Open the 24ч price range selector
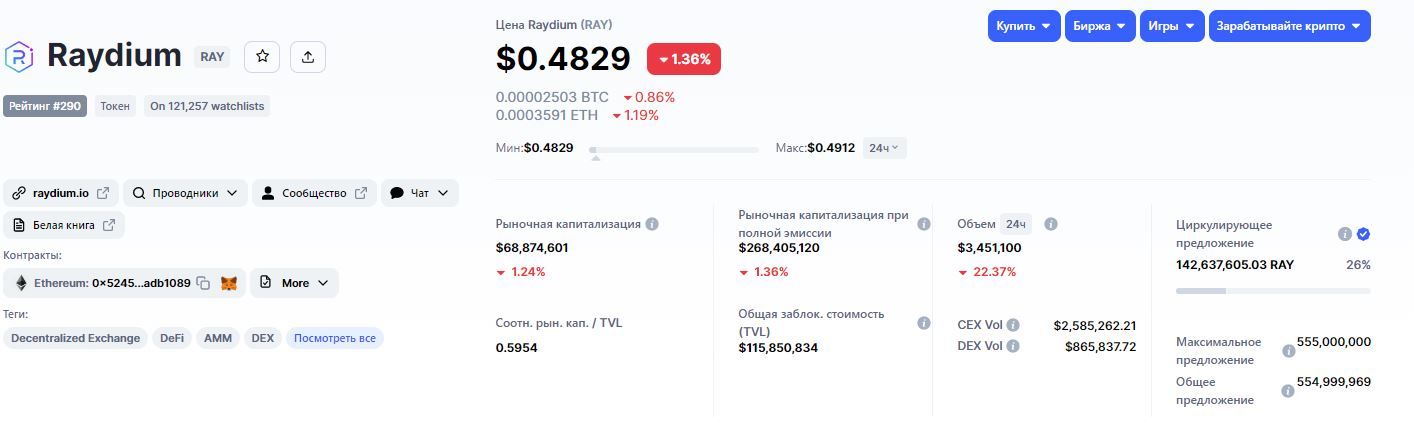Screen dimensions: 1414x437 pos(884,148)
